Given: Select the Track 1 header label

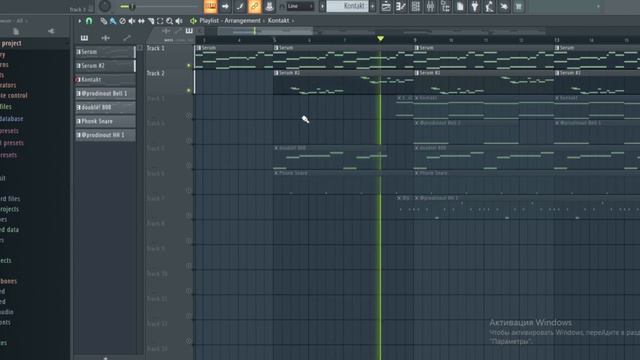Looking at the screenshot, I should point(156,48).
